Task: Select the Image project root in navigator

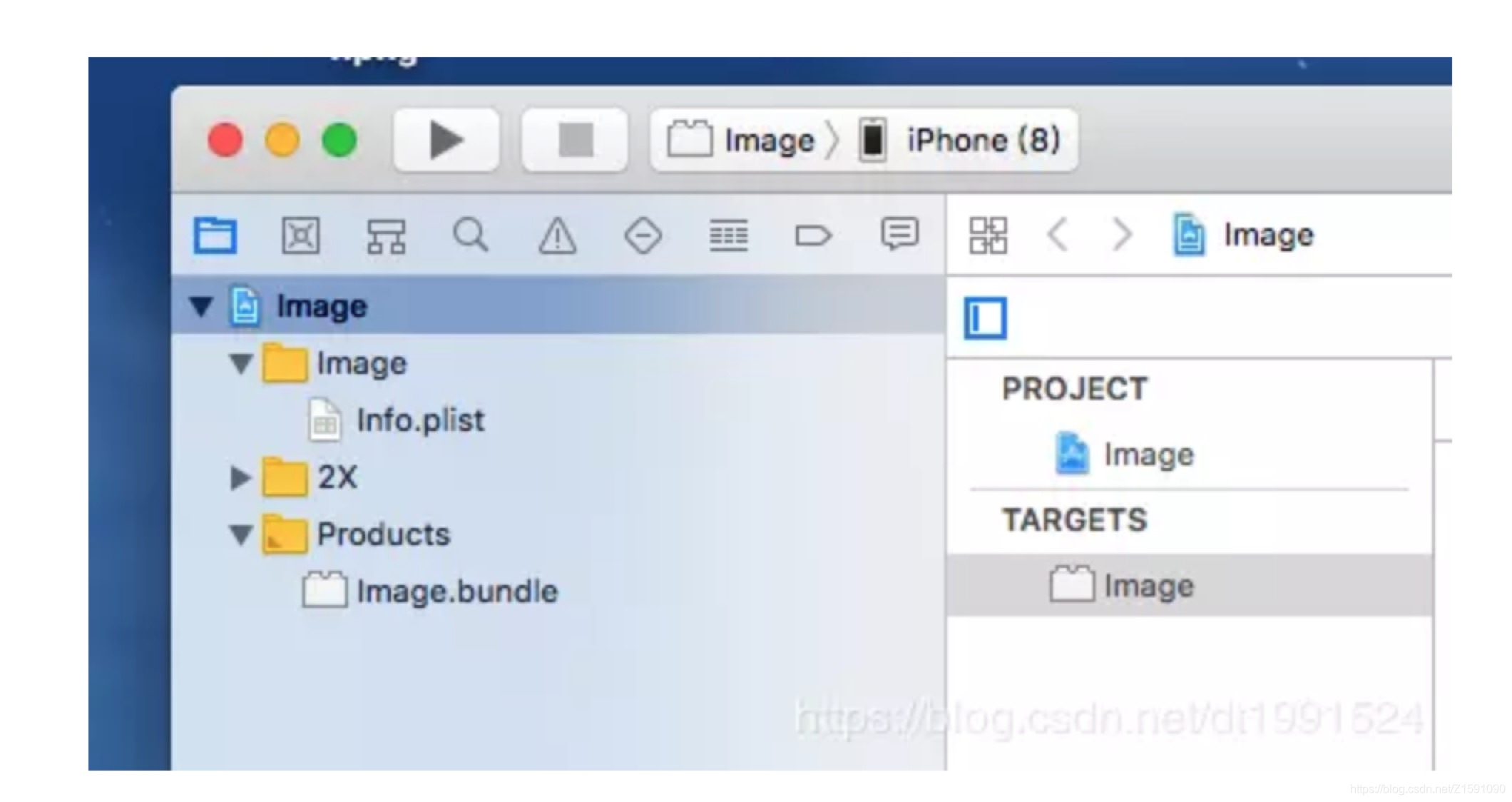Action: 559,305
